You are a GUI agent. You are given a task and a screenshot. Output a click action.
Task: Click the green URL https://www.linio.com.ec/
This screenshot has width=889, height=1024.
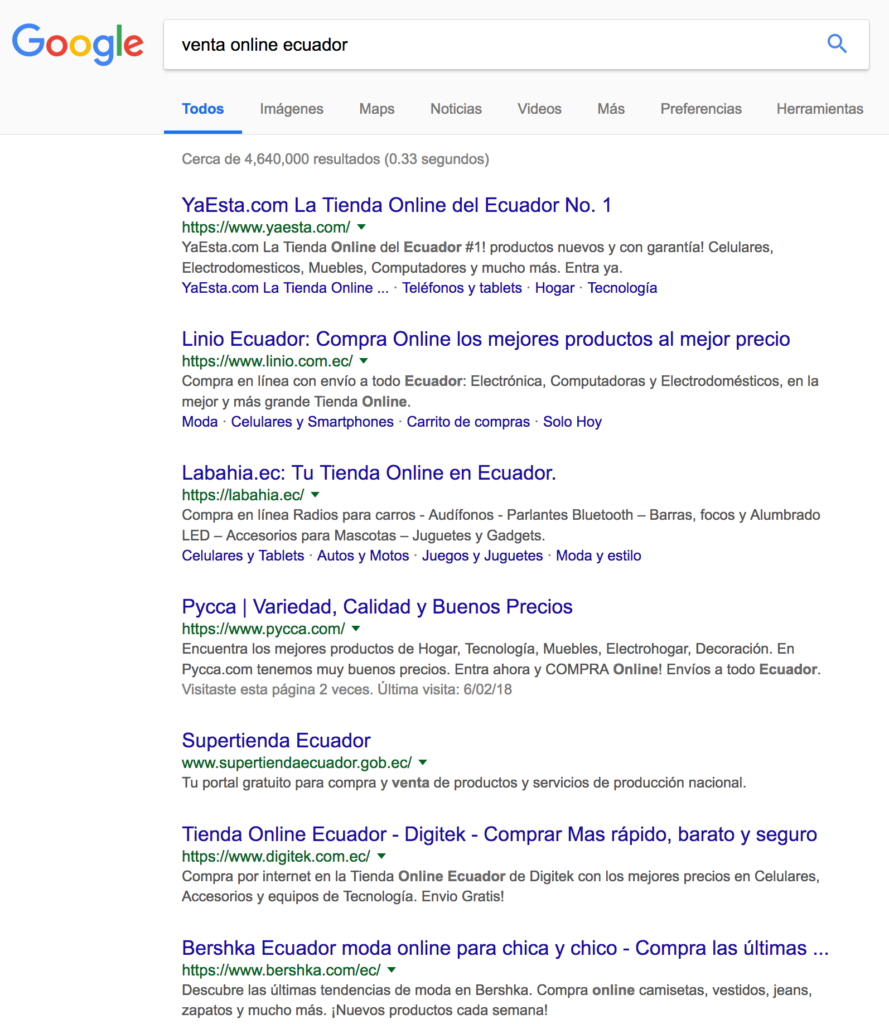click(x=267, y=361)
